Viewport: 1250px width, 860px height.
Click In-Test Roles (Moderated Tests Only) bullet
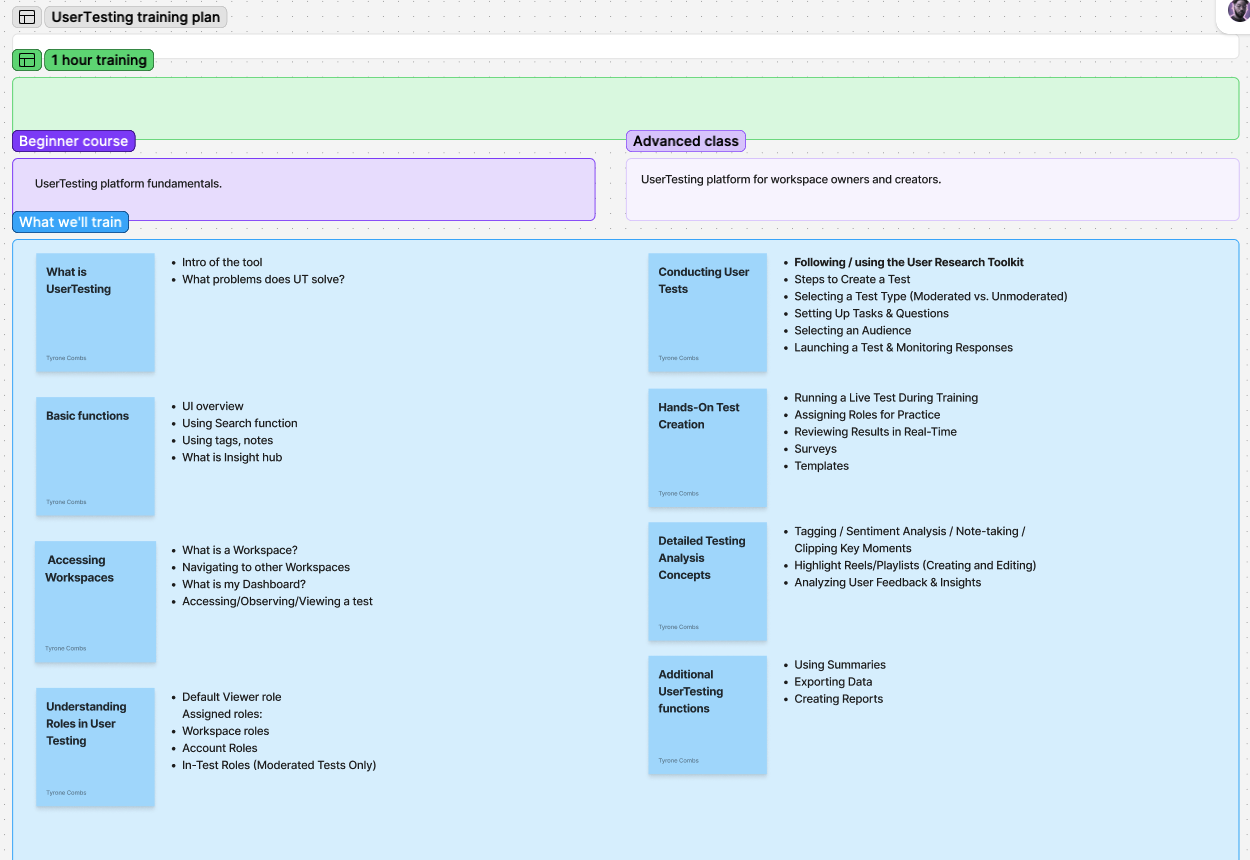click(279, 765)
